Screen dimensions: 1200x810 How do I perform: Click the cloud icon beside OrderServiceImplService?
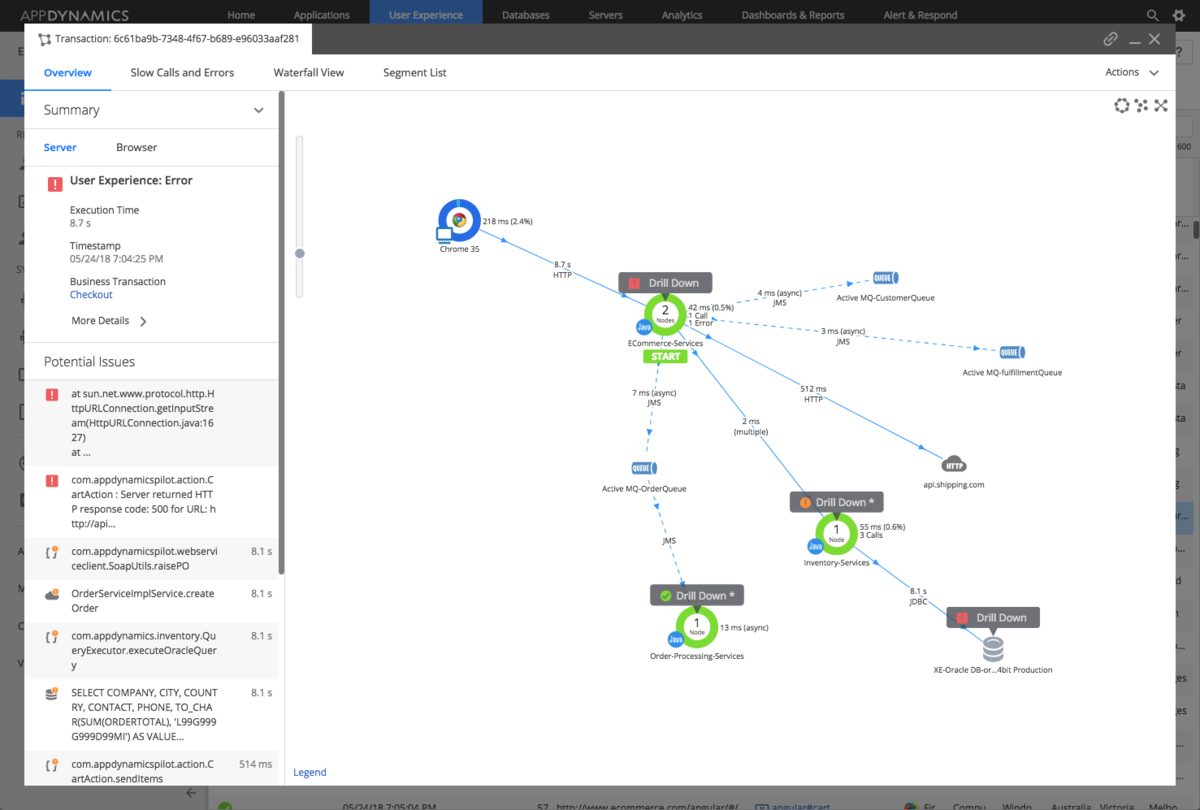51,594
